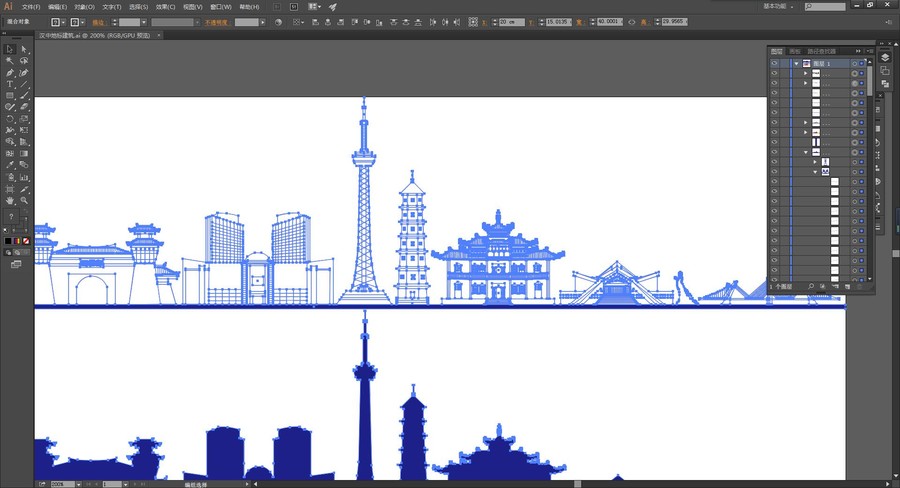Viewport: 900px width, 488px height.
Task: Select the Blend tool
Action: click(24, 165)
